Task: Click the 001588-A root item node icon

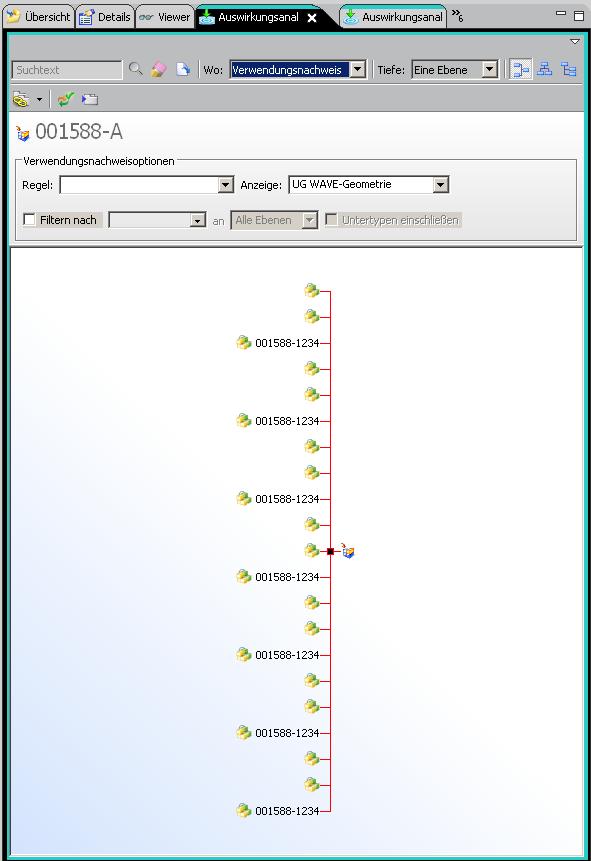Action: (x=347, y=551)
